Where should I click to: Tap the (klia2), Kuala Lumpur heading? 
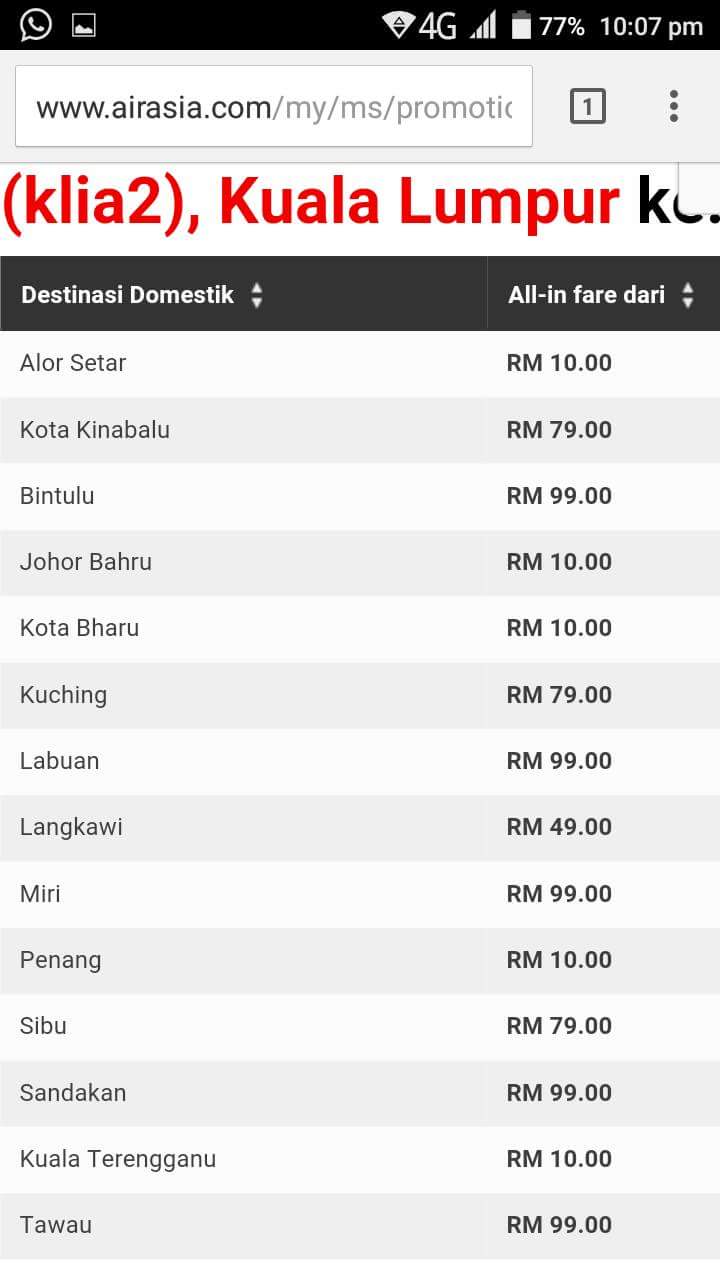pos(311,202)
